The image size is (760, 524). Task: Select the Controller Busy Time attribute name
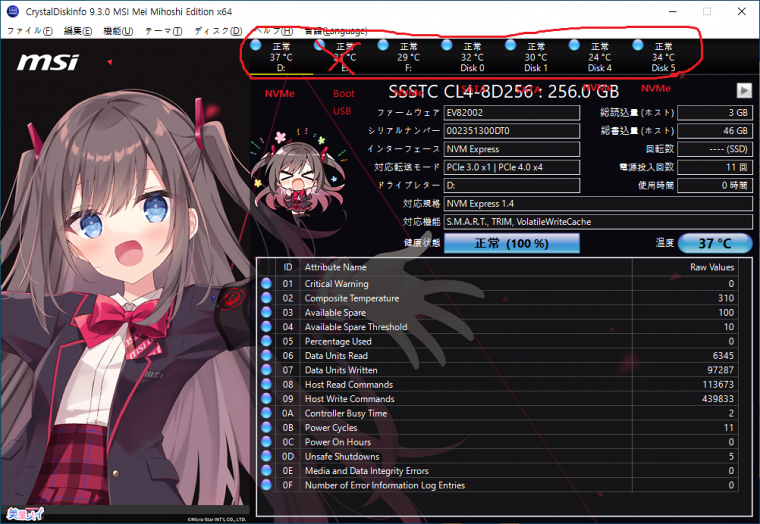[x=346, y=413]
